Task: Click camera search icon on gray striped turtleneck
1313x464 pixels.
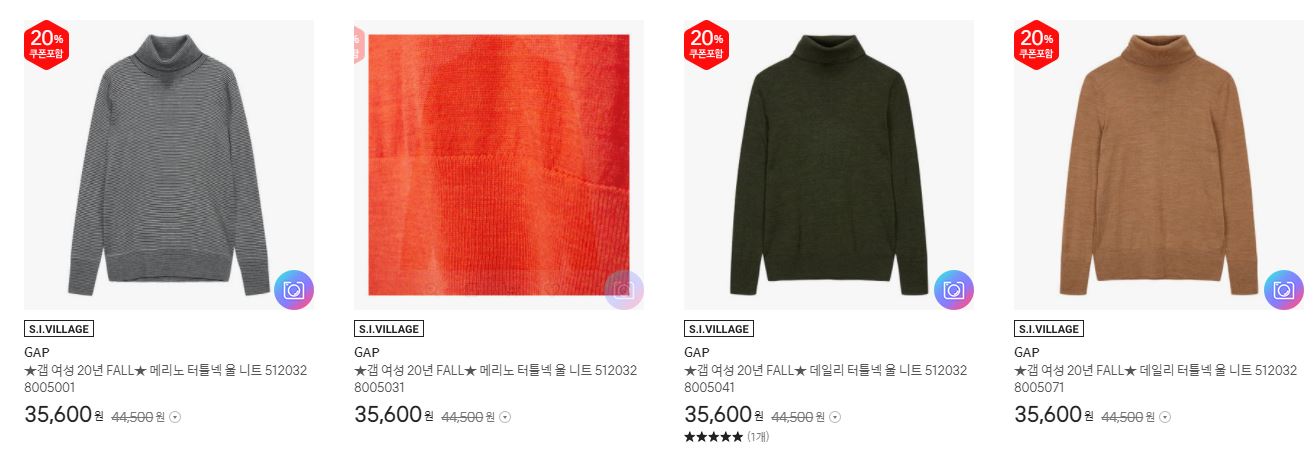Action: click(294, 290)
